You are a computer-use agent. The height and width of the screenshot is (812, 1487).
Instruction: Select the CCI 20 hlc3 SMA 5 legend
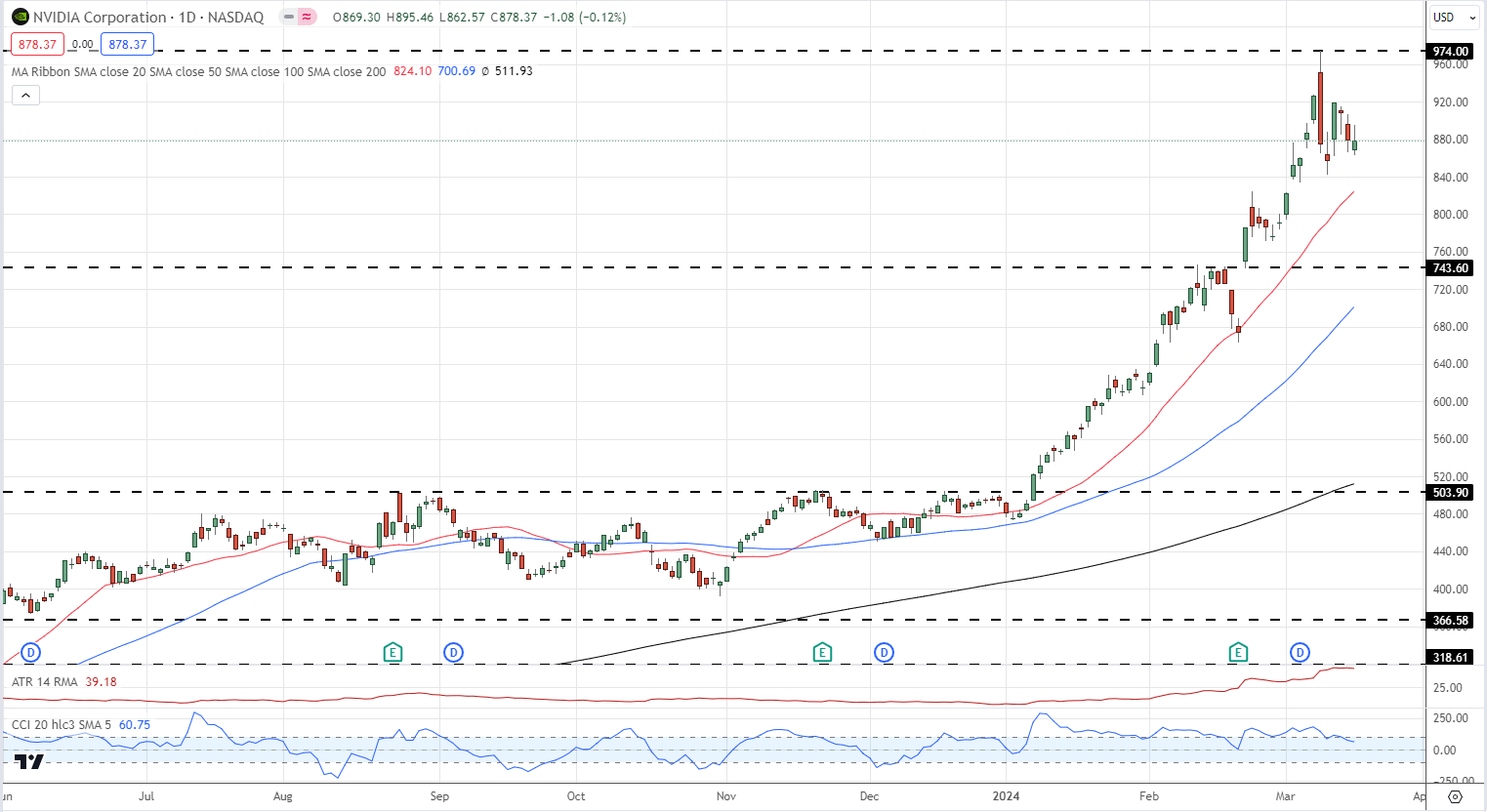coord(62,724)
